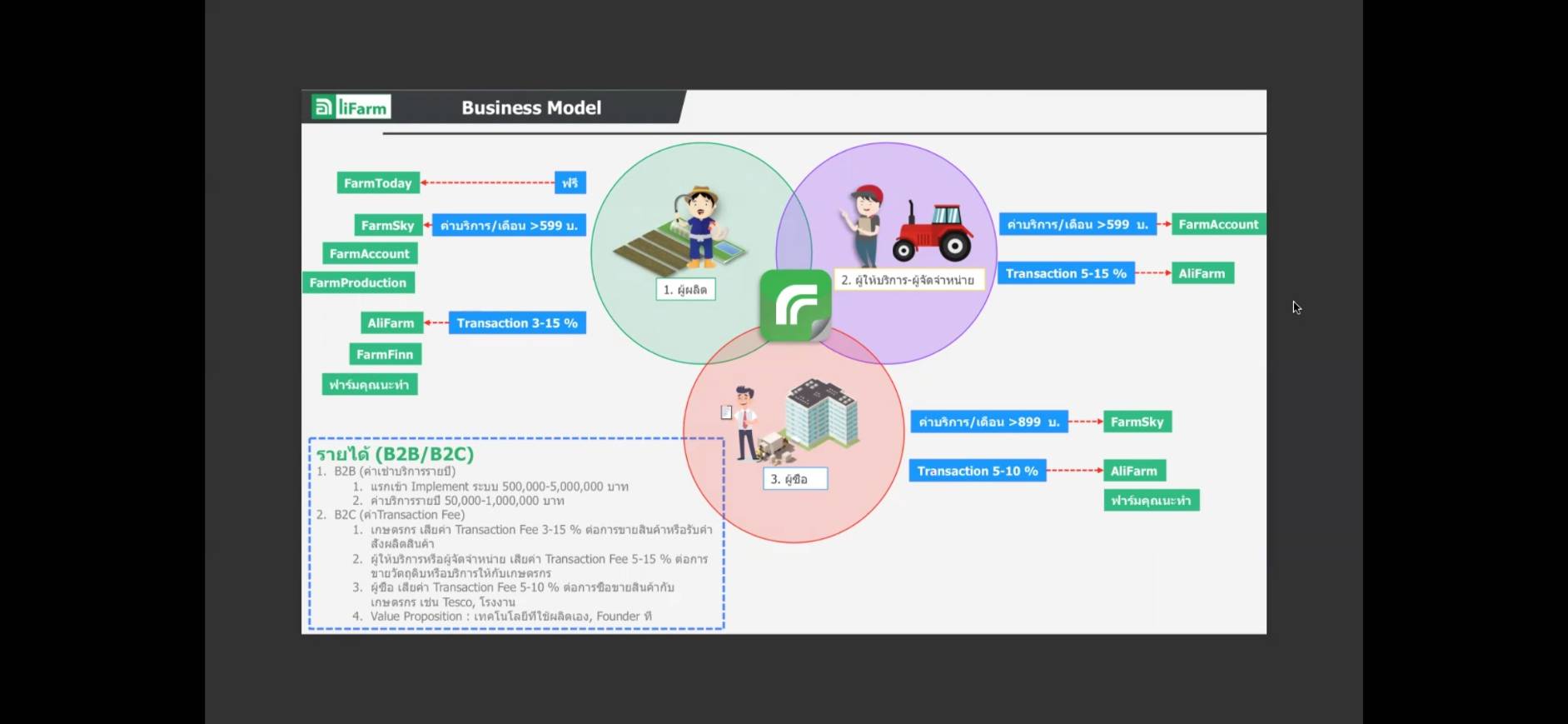Select AliFarm label beside Transaction 3-15 %

(x=391, y=323)
